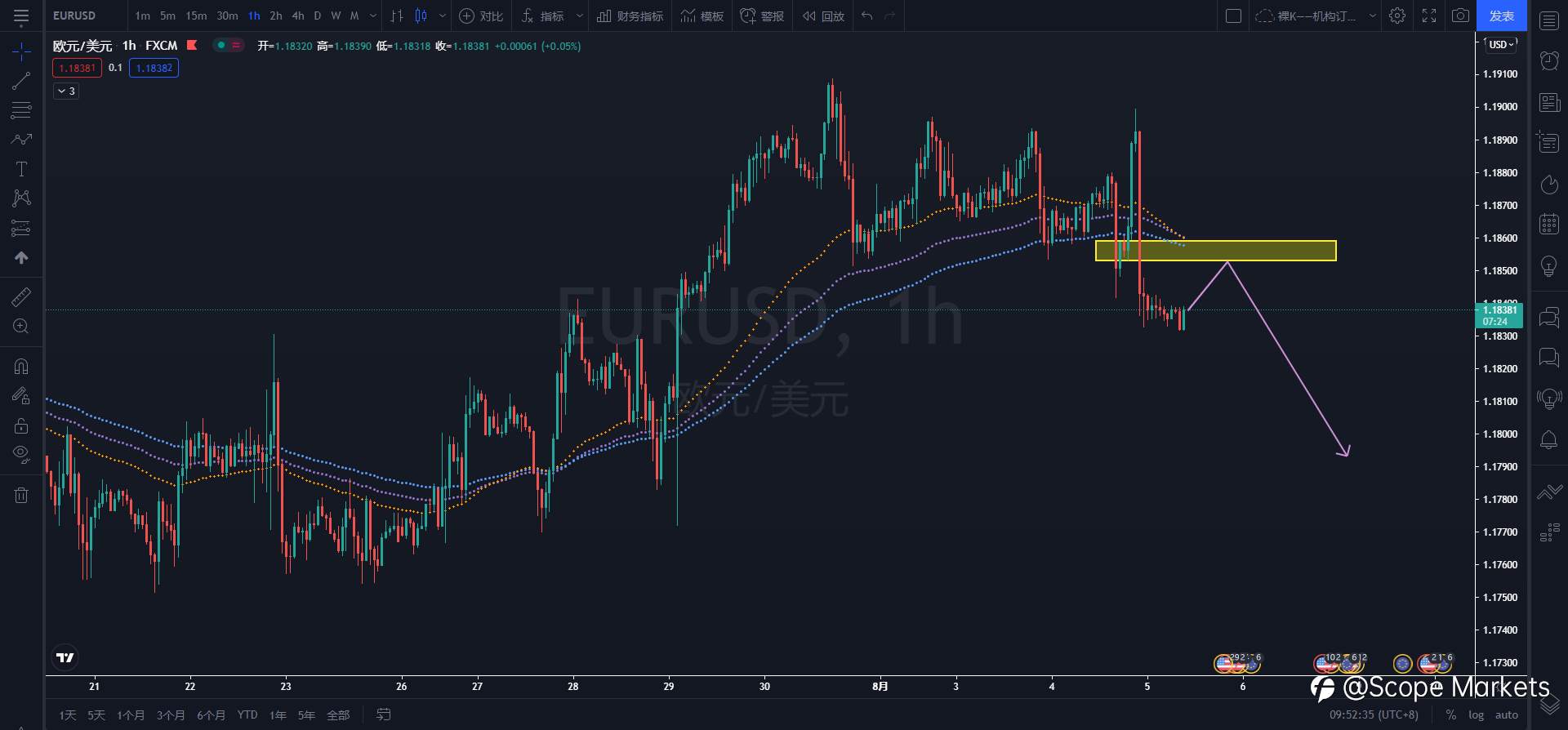Open the main hamburger menu
Screen dimensions: 1568x730
pyautogui.click(x=21, y=16)
